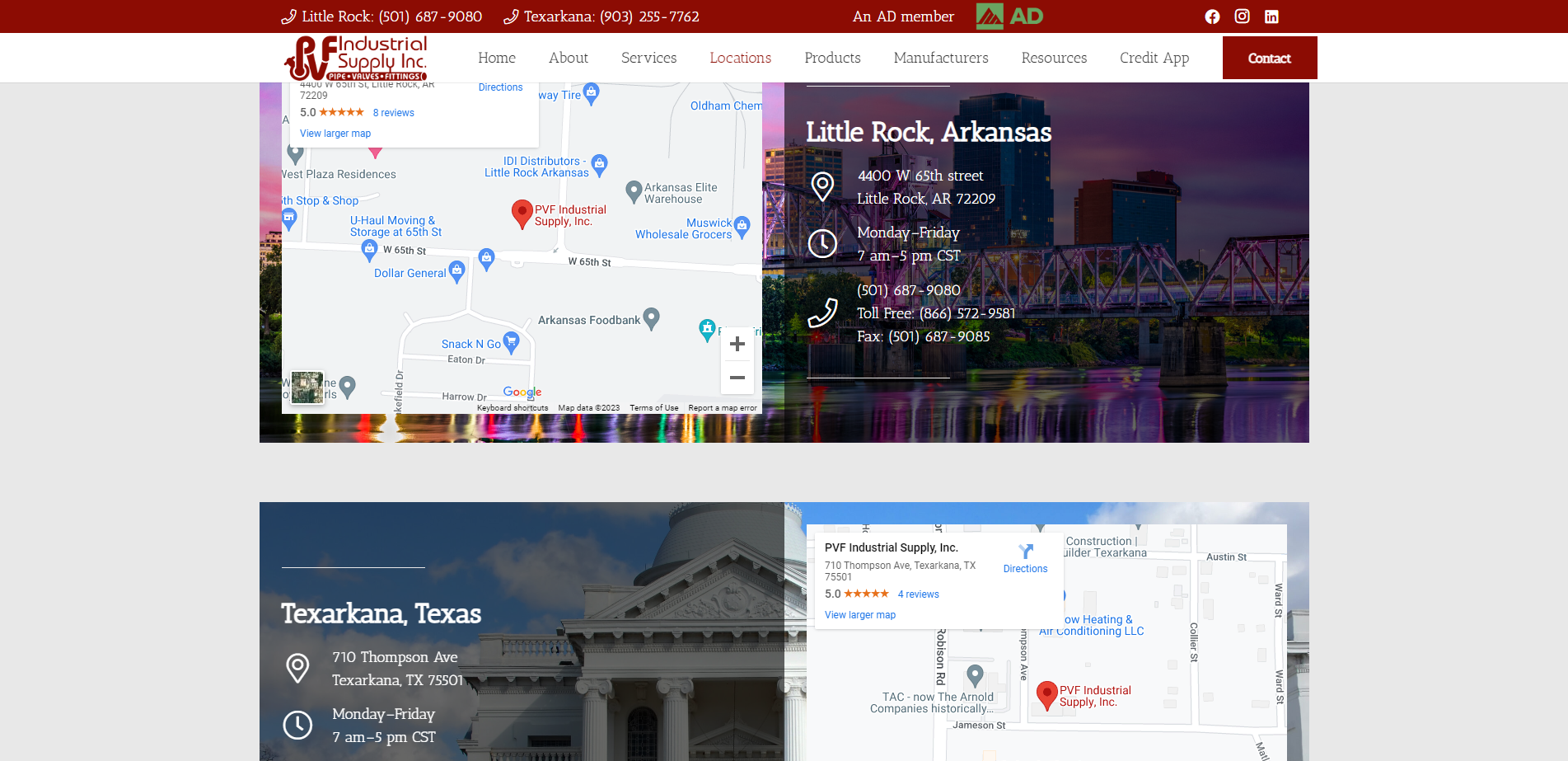This screenshot has width=1568, height=761.
Task: Click the Tire shop marker at map top
Action: click(x=591, y=93)
